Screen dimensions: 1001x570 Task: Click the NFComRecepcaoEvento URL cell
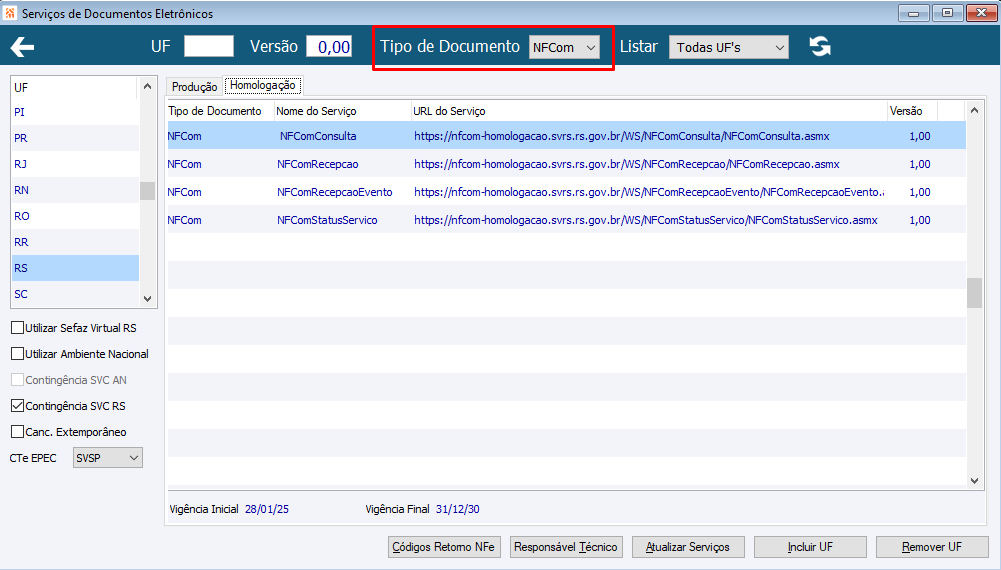tap(649, 192)
